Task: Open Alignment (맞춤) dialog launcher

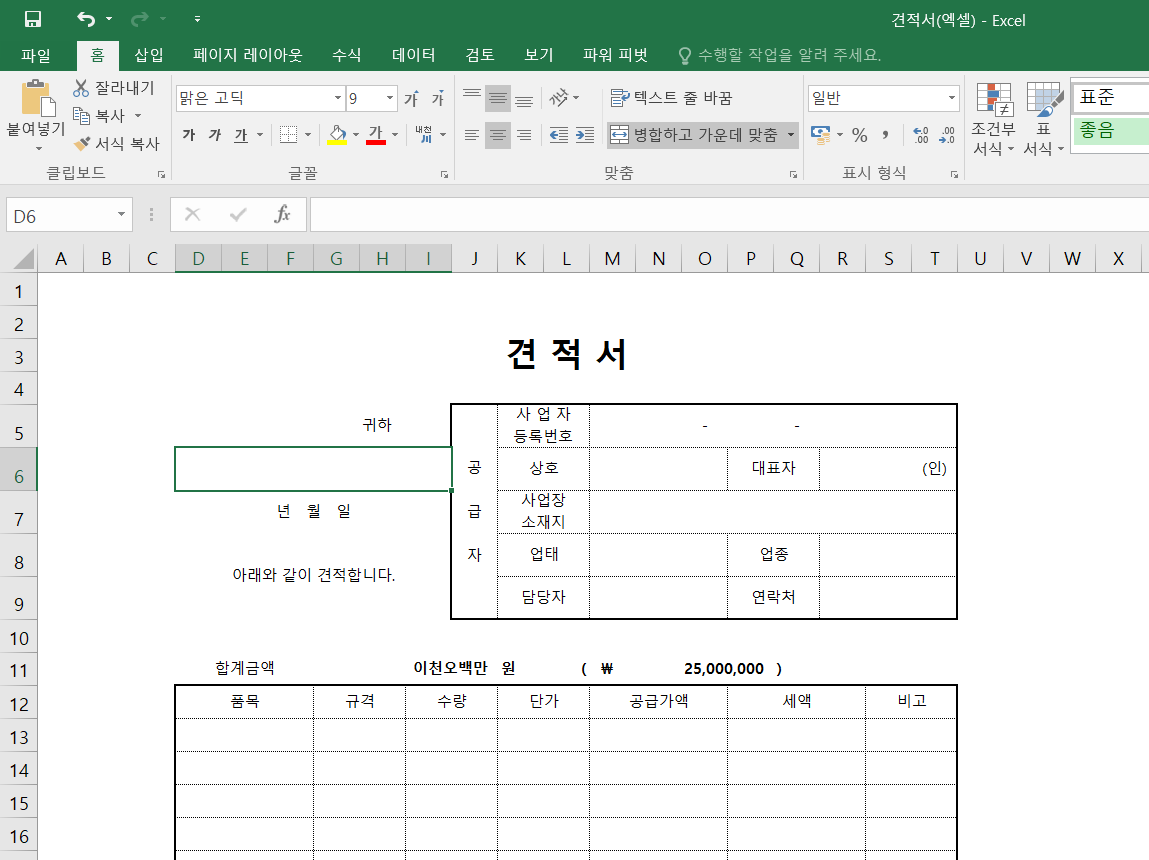Action: tap(794, 174)
